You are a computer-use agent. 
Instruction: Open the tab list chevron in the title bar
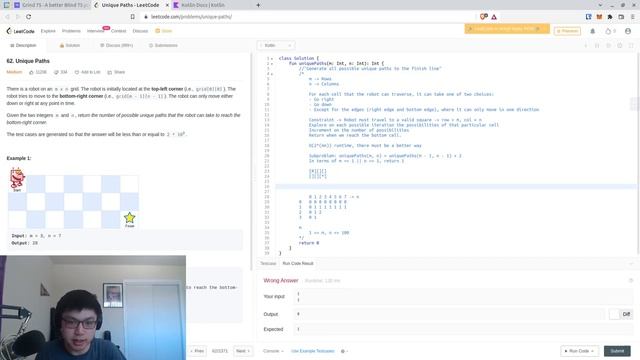(x=600, y=5)
